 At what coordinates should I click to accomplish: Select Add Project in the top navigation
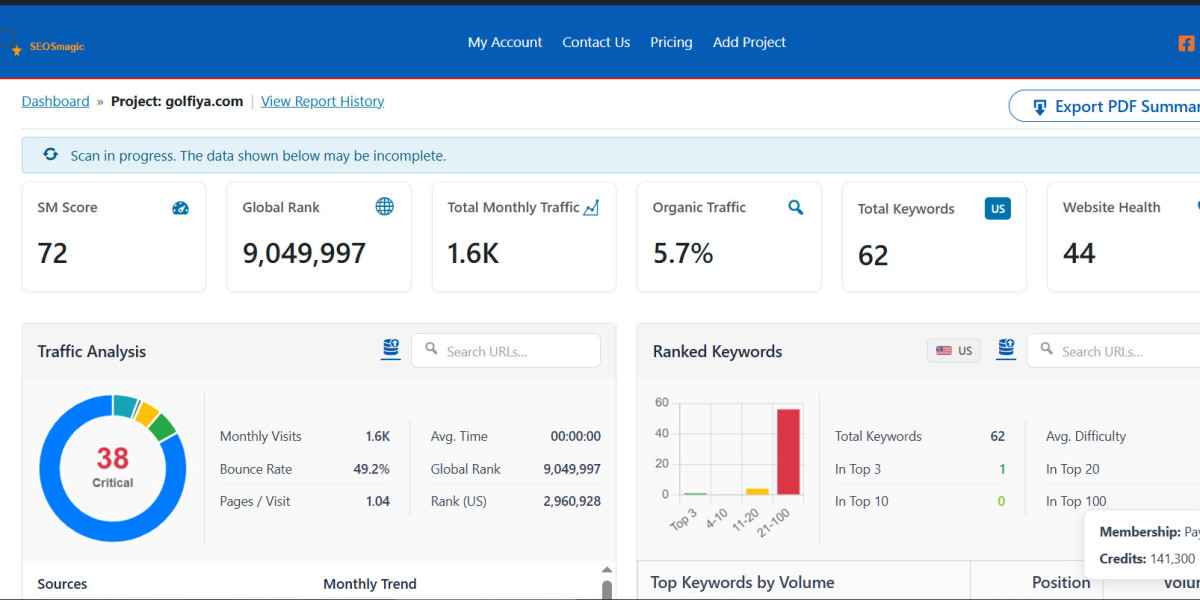coord(749,42)
